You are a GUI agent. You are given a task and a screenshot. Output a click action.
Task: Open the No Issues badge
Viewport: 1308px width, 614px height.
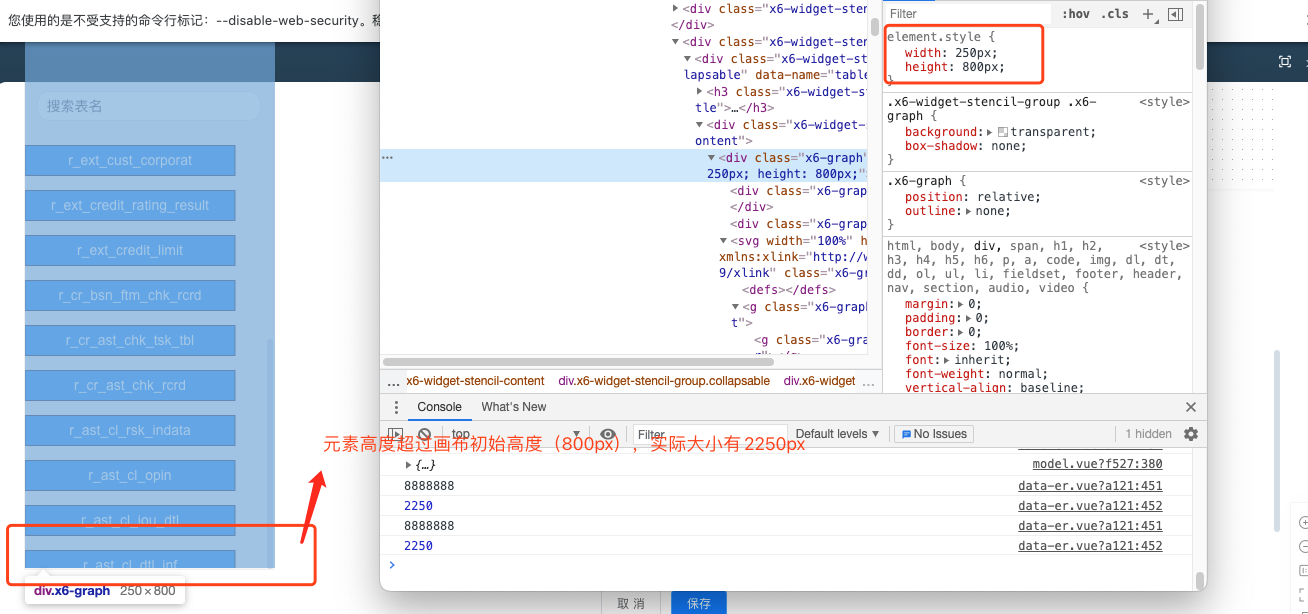coord(933,434)
